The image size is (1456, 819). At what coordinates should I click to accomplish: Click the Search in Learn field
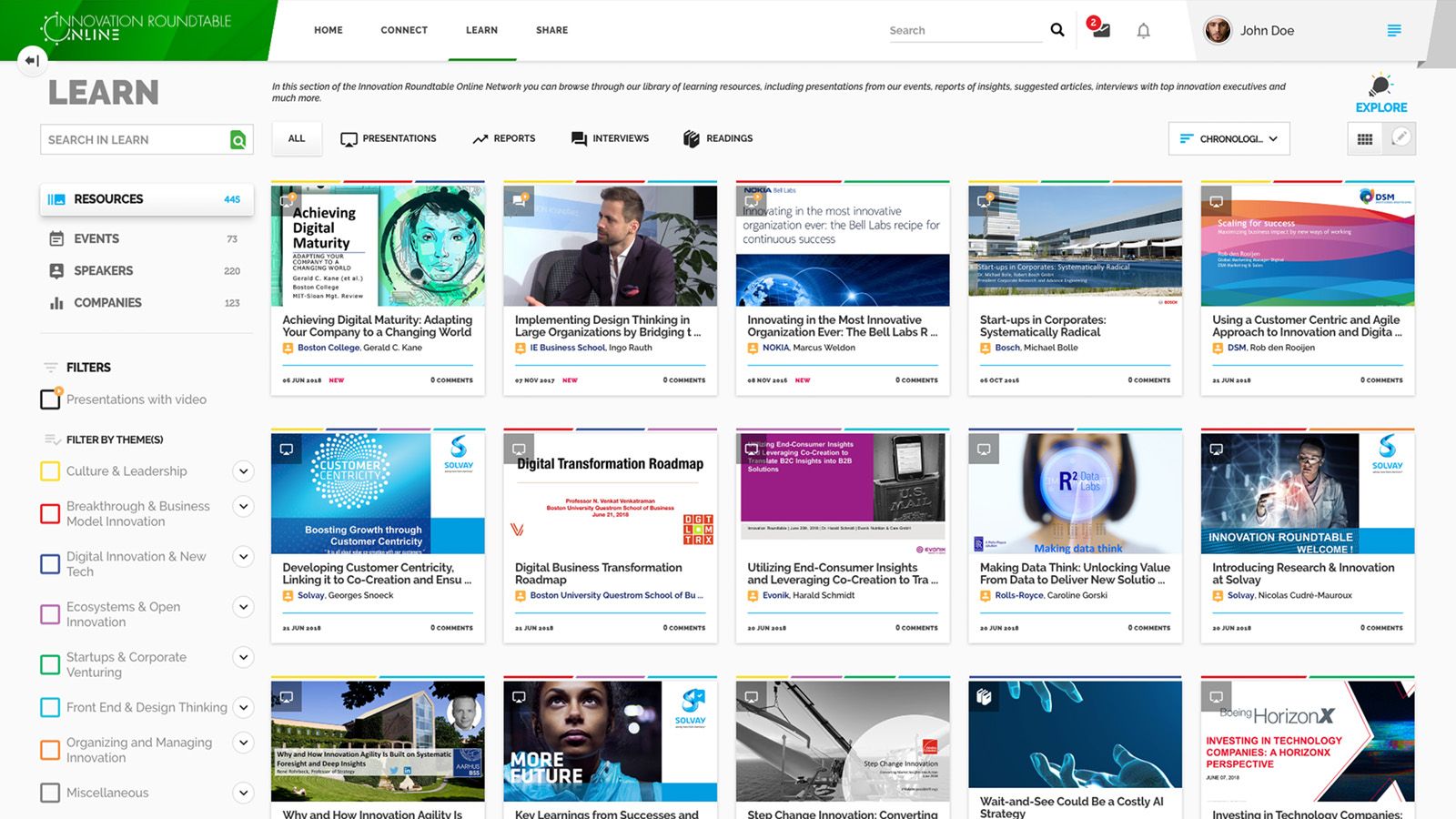pos(136,139)
